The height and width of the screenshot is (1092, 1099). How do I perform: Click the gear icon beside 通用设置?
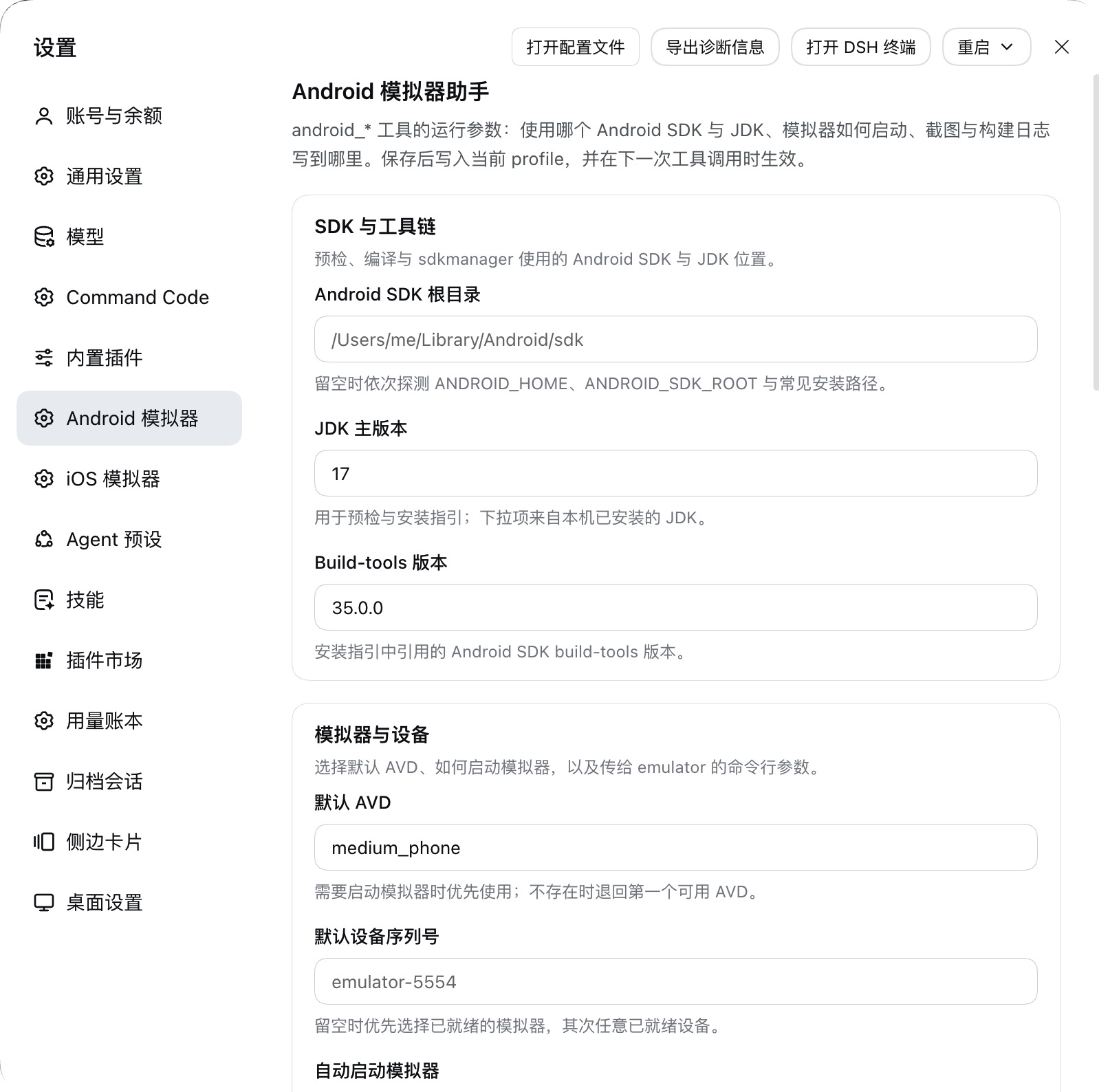click(x=44, y=177)
